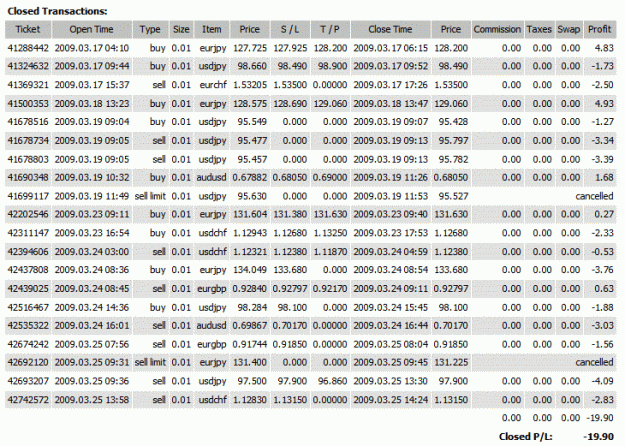Click profit value -2.83
625x446 pixels.
pos(602,400)
